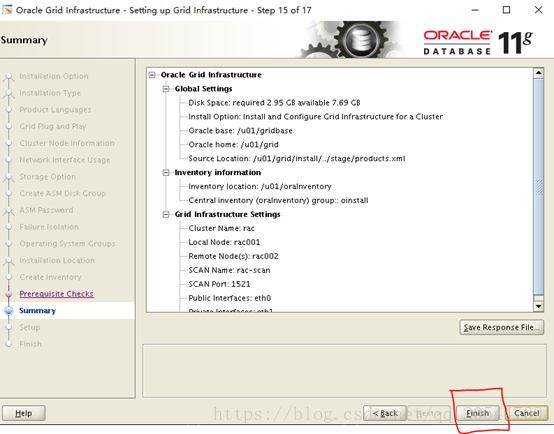Click the ASM Password step node icon

tap(9, 211)
